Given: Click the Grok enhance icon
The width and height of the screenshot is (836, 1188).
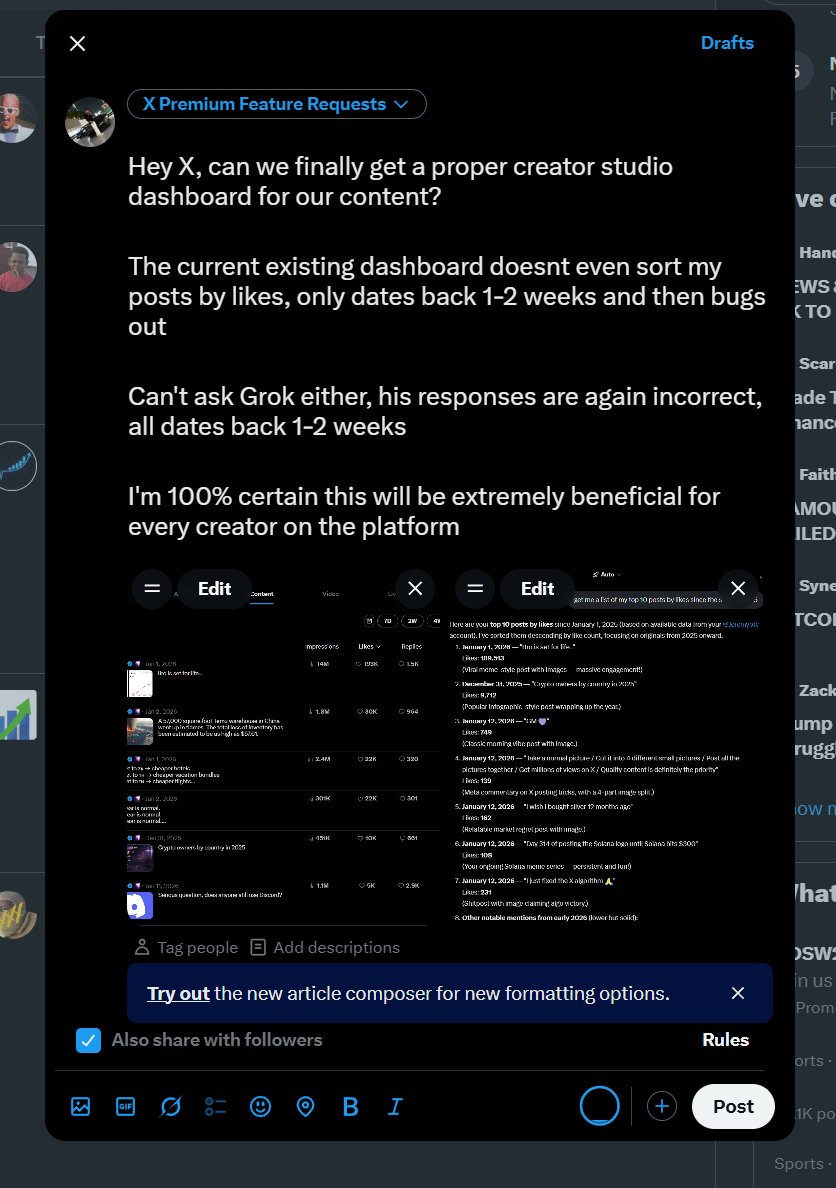Looking at the screenshot, I should pyautogui.click(x=171, y=1106).
